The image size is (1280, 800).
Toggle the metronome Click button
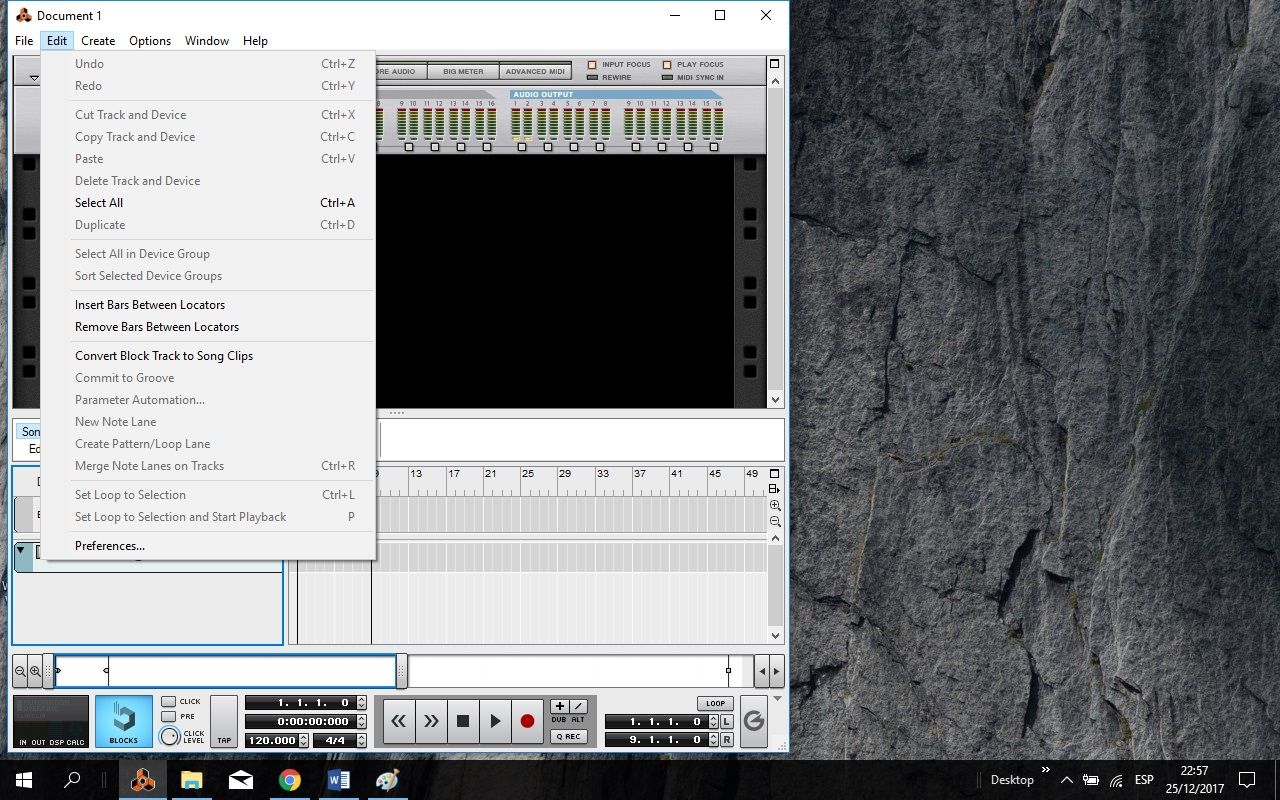pos(168,702)
